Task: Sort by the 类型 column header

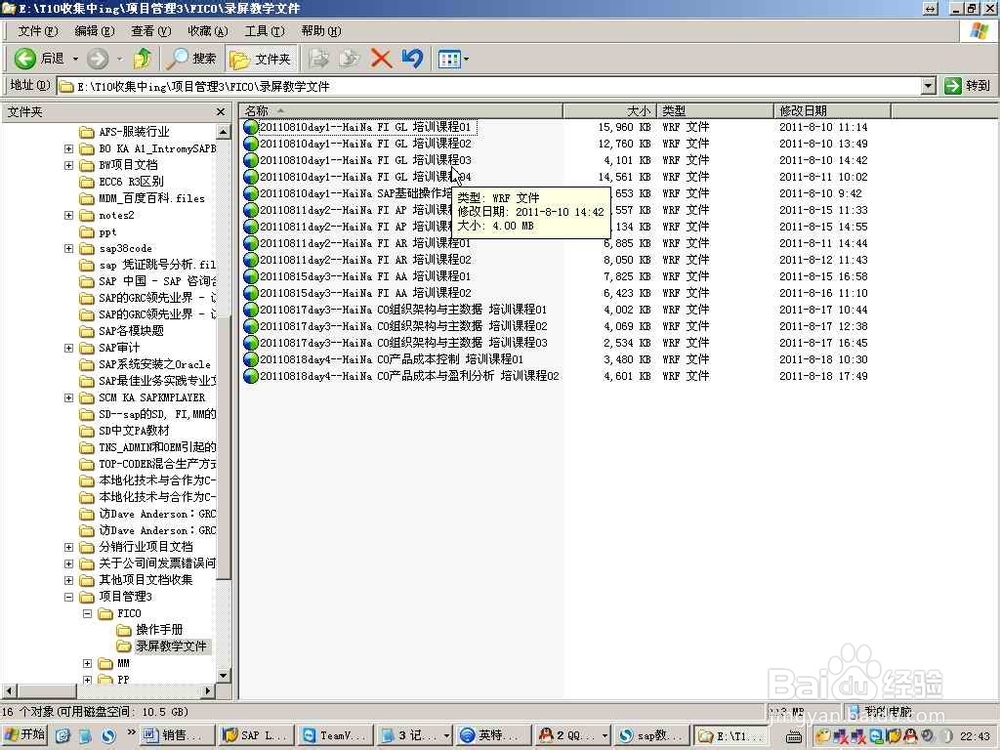Action: coord(714,111)
